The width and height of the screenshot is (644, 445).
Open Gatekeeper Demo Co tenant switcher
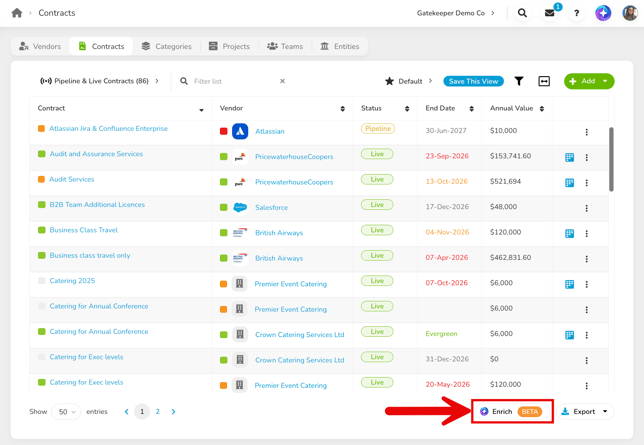455,13
